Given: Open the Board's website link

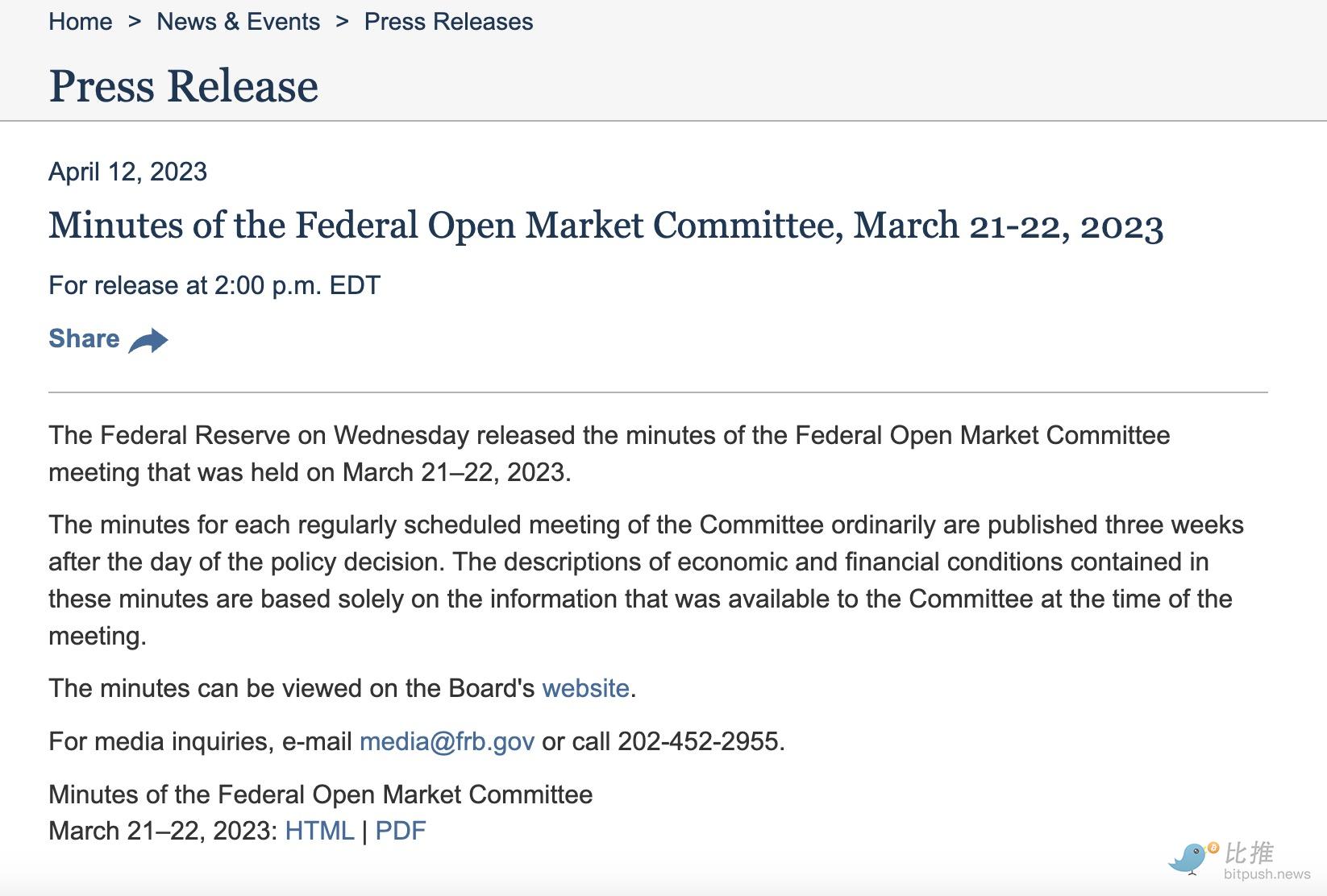Looking at the screenshot, I should tap(585, 688).
